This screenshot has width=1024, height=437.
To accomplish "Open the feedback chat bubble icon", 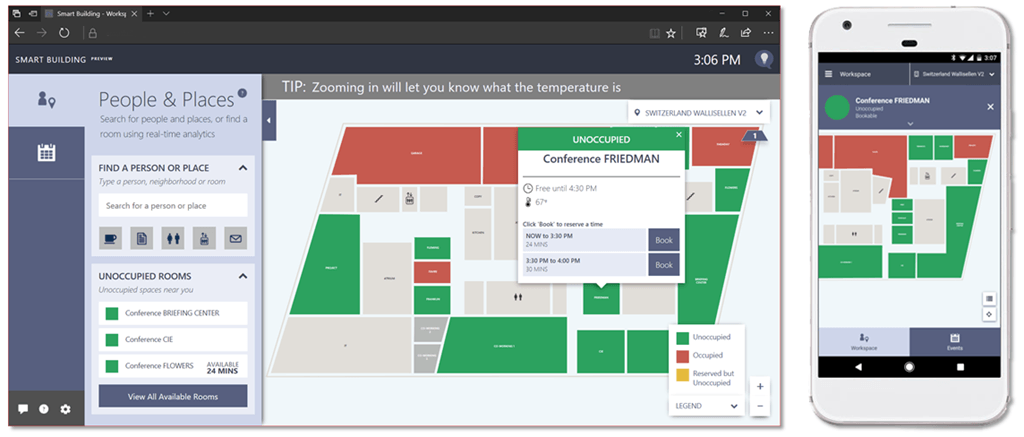I will coord(23,409).
